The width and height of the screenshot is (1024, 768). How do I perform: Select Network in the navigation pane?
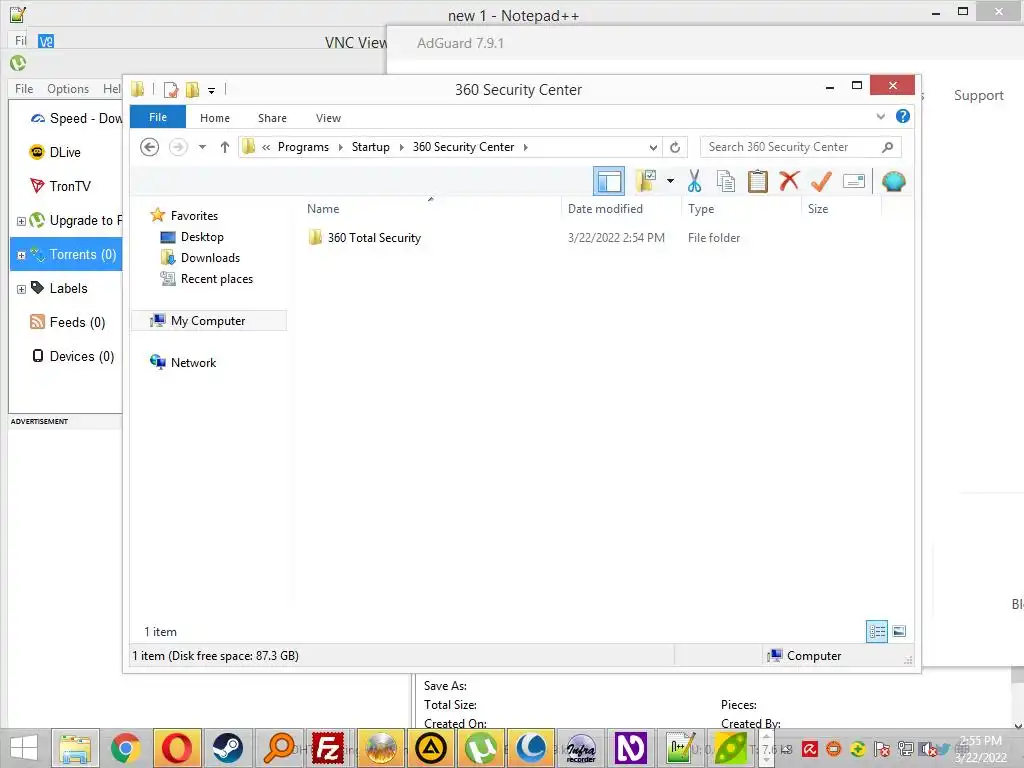pyautogui.click(x=193, y=362)
